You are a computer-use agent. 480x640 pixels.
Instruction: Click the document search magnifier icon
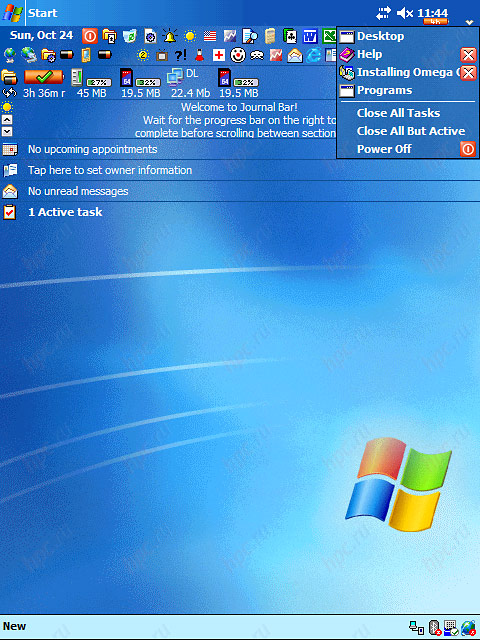coord(250,36)
